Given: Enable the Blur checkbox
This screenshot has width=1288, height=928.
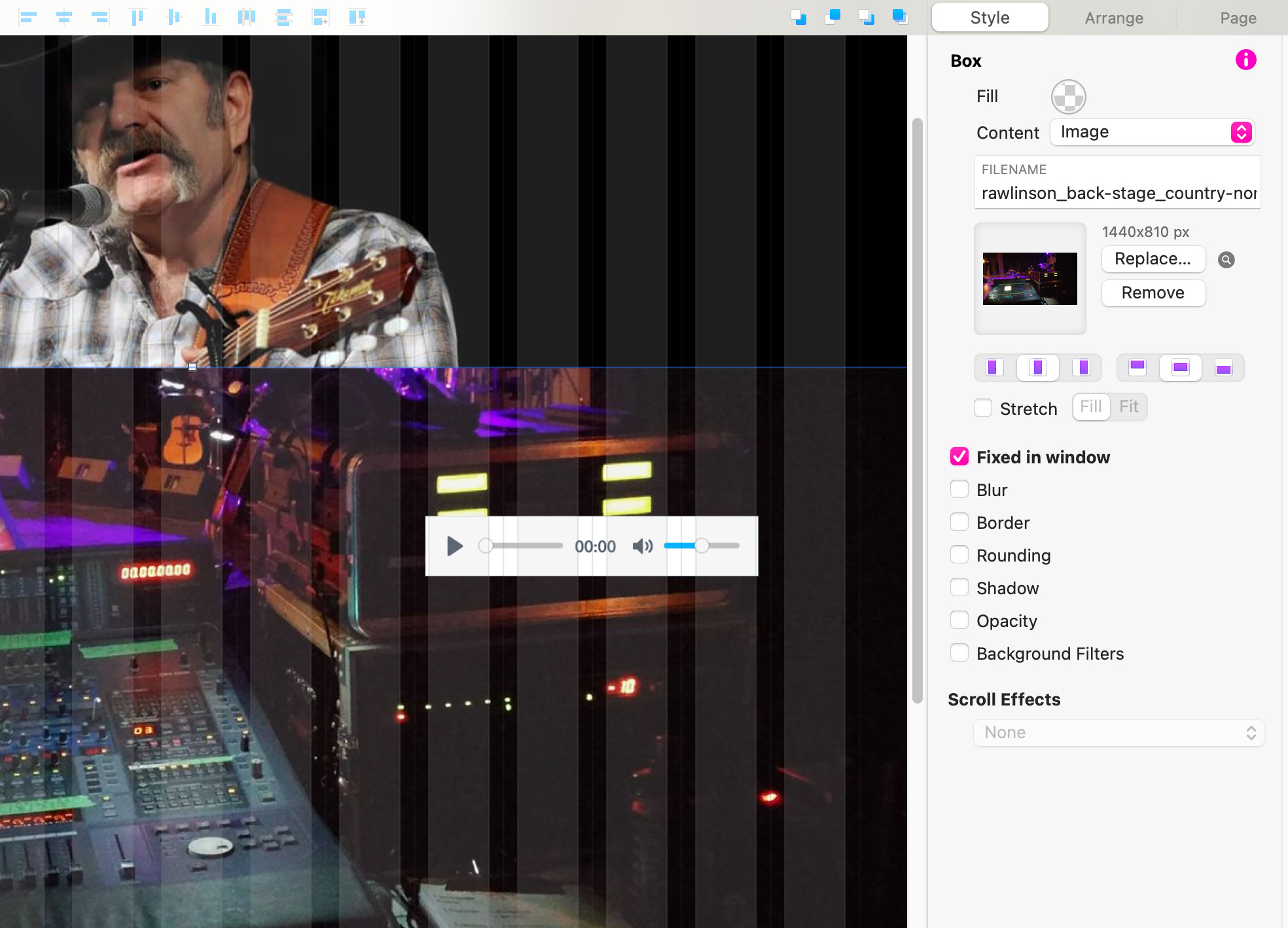Looking at the screenshot, I should point(959,490).
